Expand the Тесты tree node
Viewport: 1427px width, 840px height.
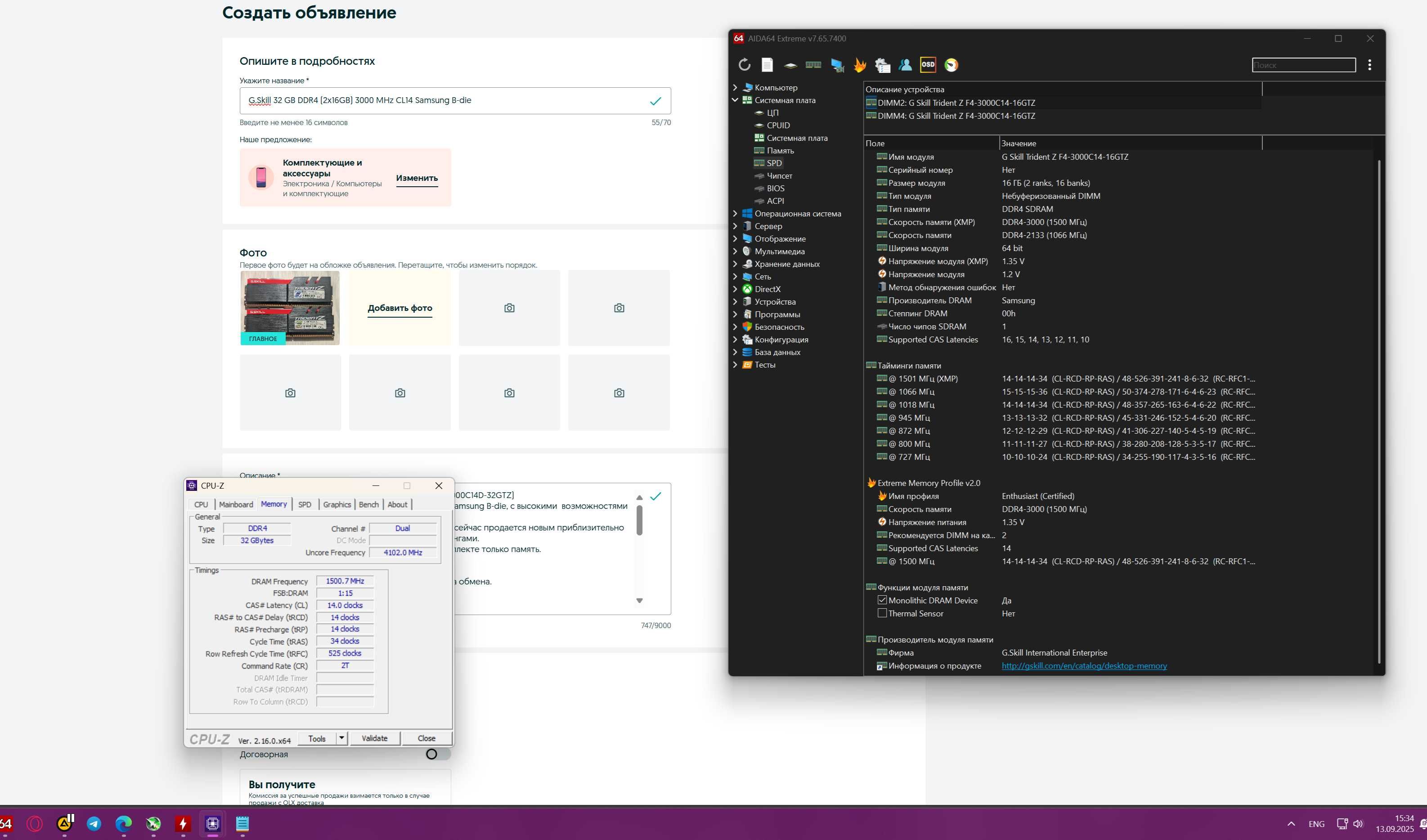[735, 365]
